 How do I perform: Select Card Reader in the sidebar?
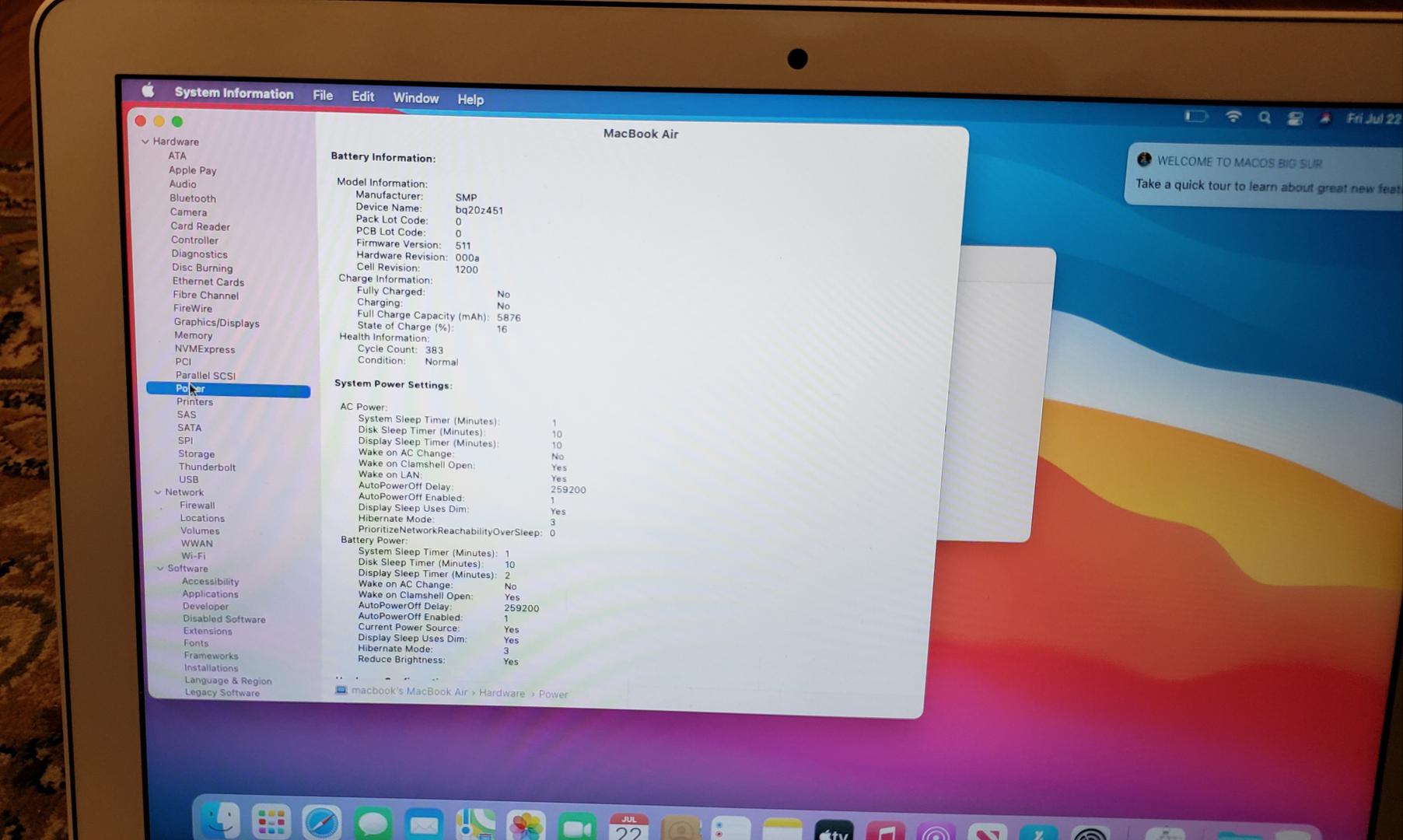tap(201, 226)
